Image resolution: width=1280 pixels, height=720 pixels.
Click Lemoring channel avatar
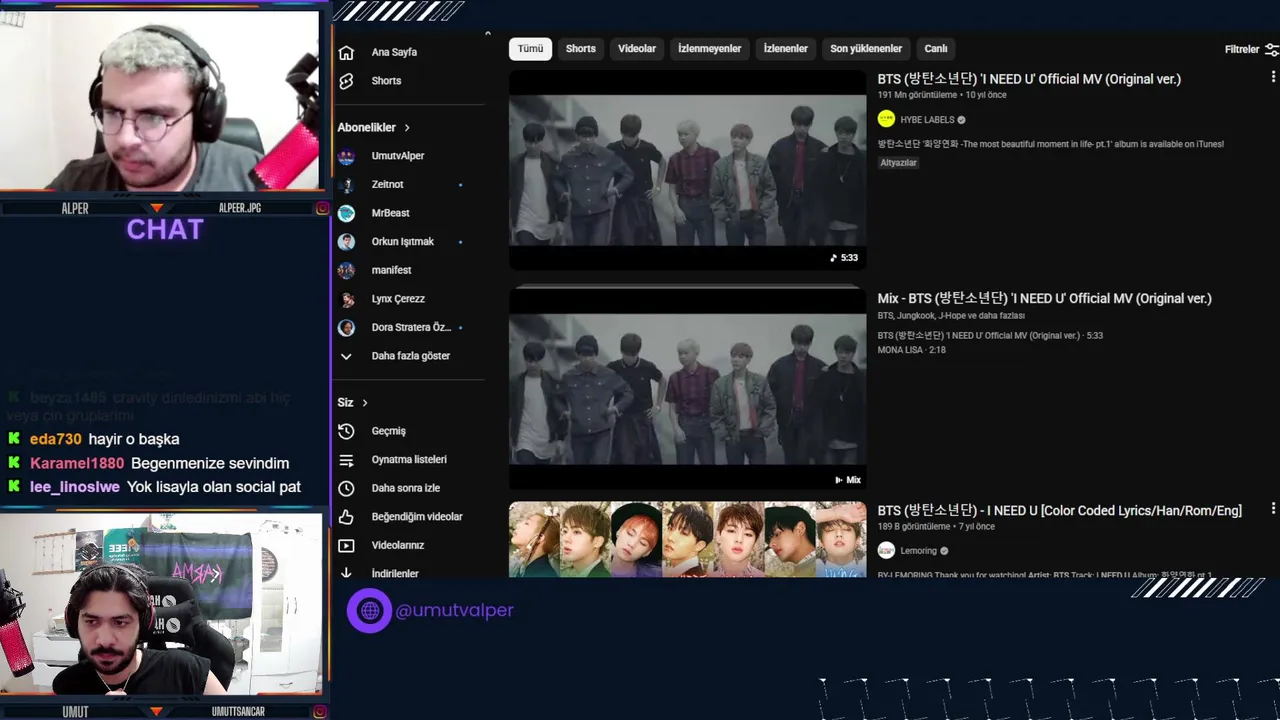pyautogui.click(x=886, y=550)
